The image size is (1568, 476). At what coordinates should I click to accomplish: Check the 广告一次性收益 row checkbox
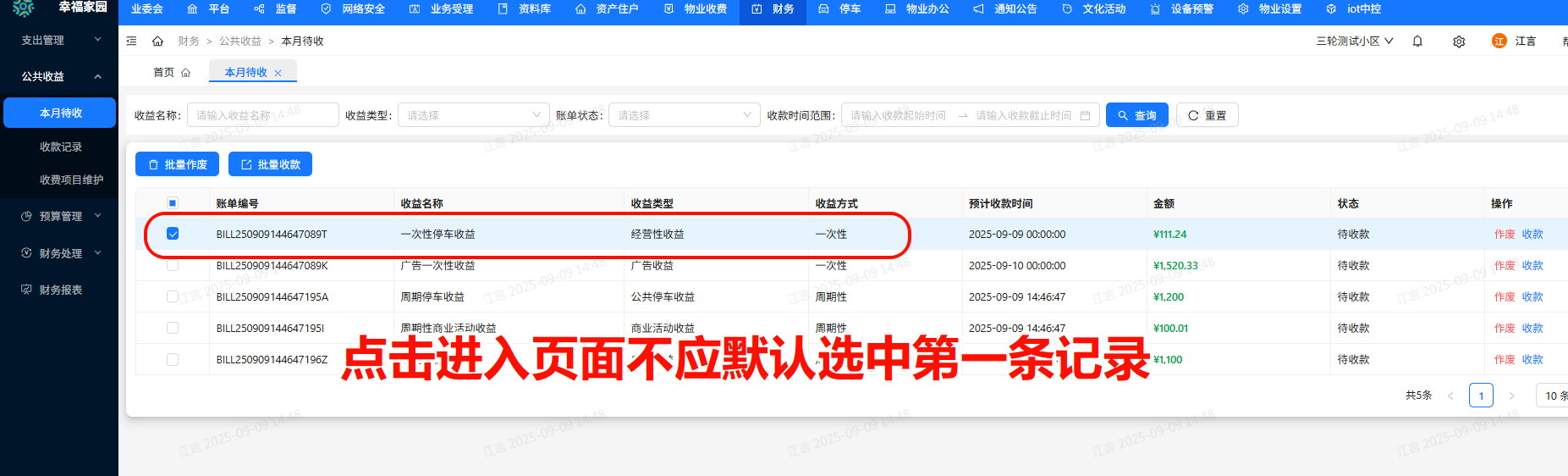pyautogui.click(x=173, y=265)
